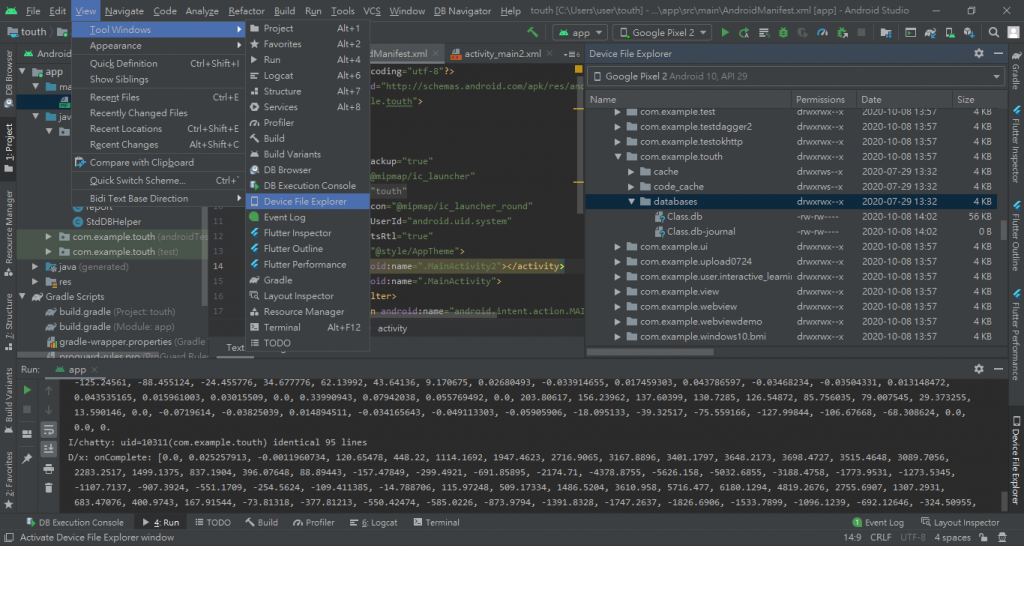Click the print icon in Run panel

[48, 468]
